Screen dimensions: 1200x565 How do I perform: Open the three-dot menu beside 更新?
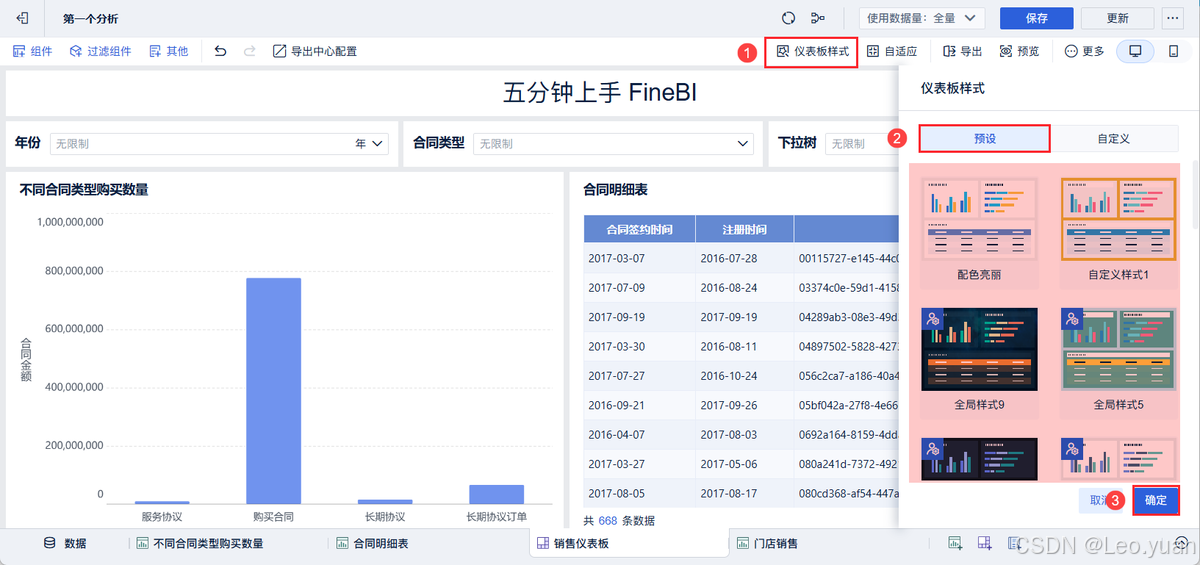1172,18
